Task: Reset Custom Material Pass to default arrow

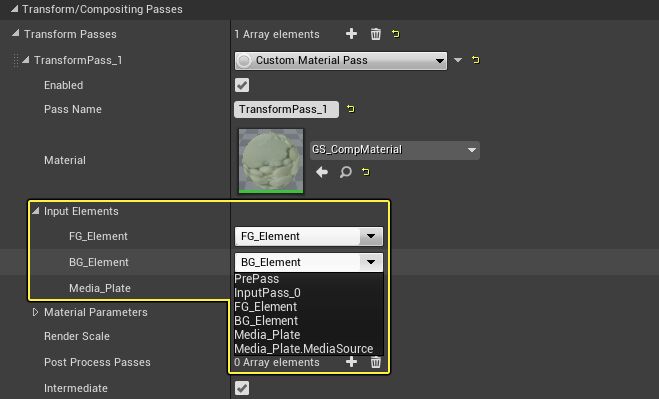Action: tap(475, 60)
